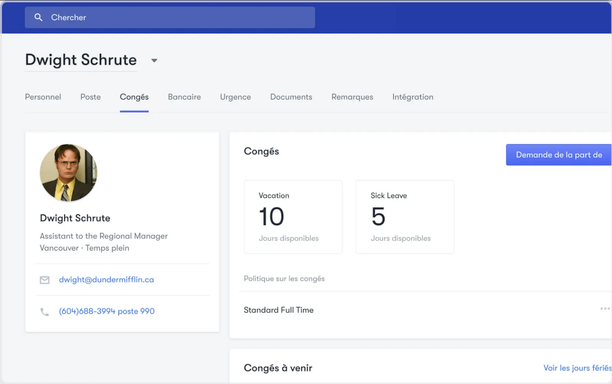The height and width of the screenshot is (384, 612).
Task: Open Standard Full Time policy options menu
Action: click(605, 309)
